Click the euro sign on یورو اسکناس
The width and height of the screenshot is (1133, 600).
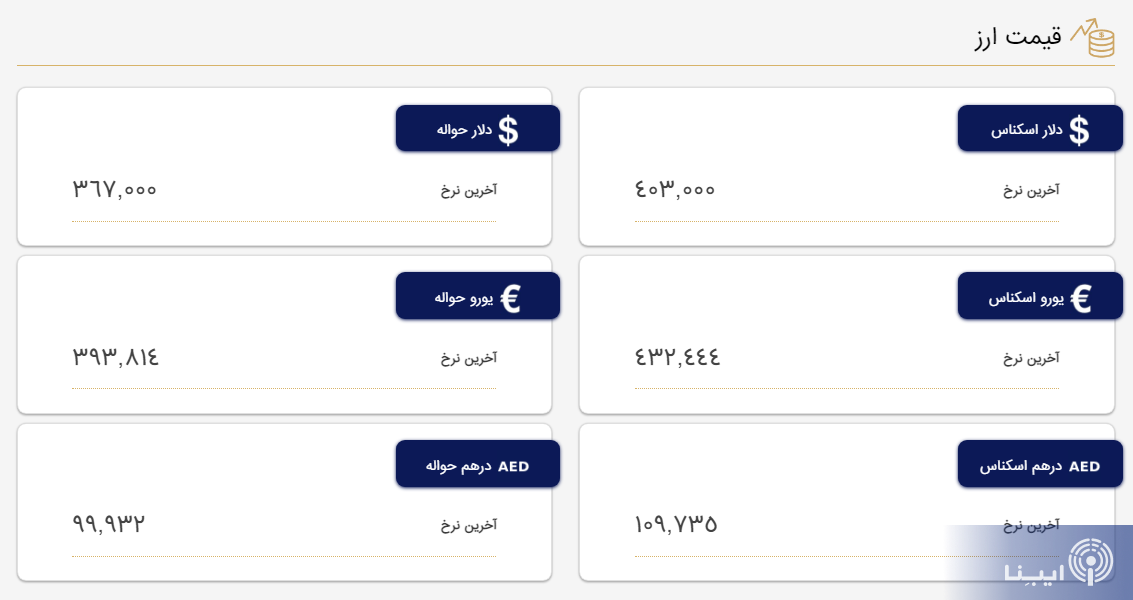tap(1080, 298)
